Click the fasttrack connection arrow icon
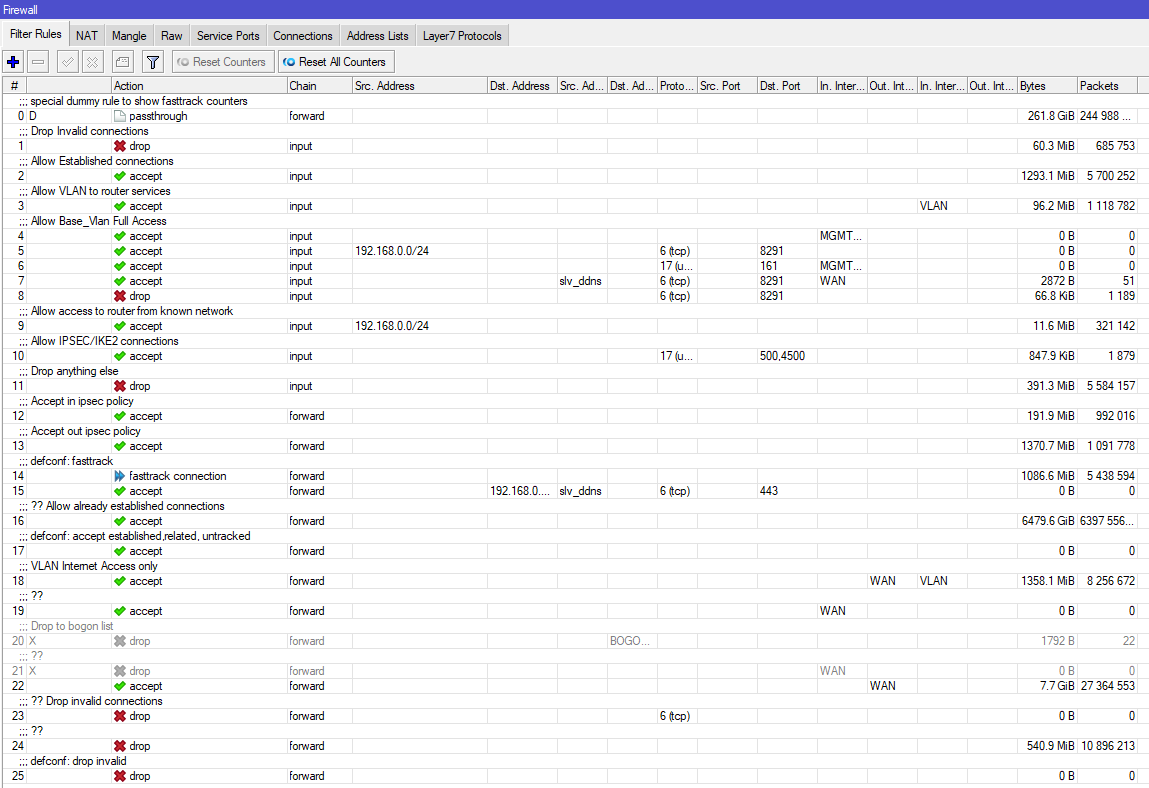Screen dimensions: 1149x788 tap(120, 476)
